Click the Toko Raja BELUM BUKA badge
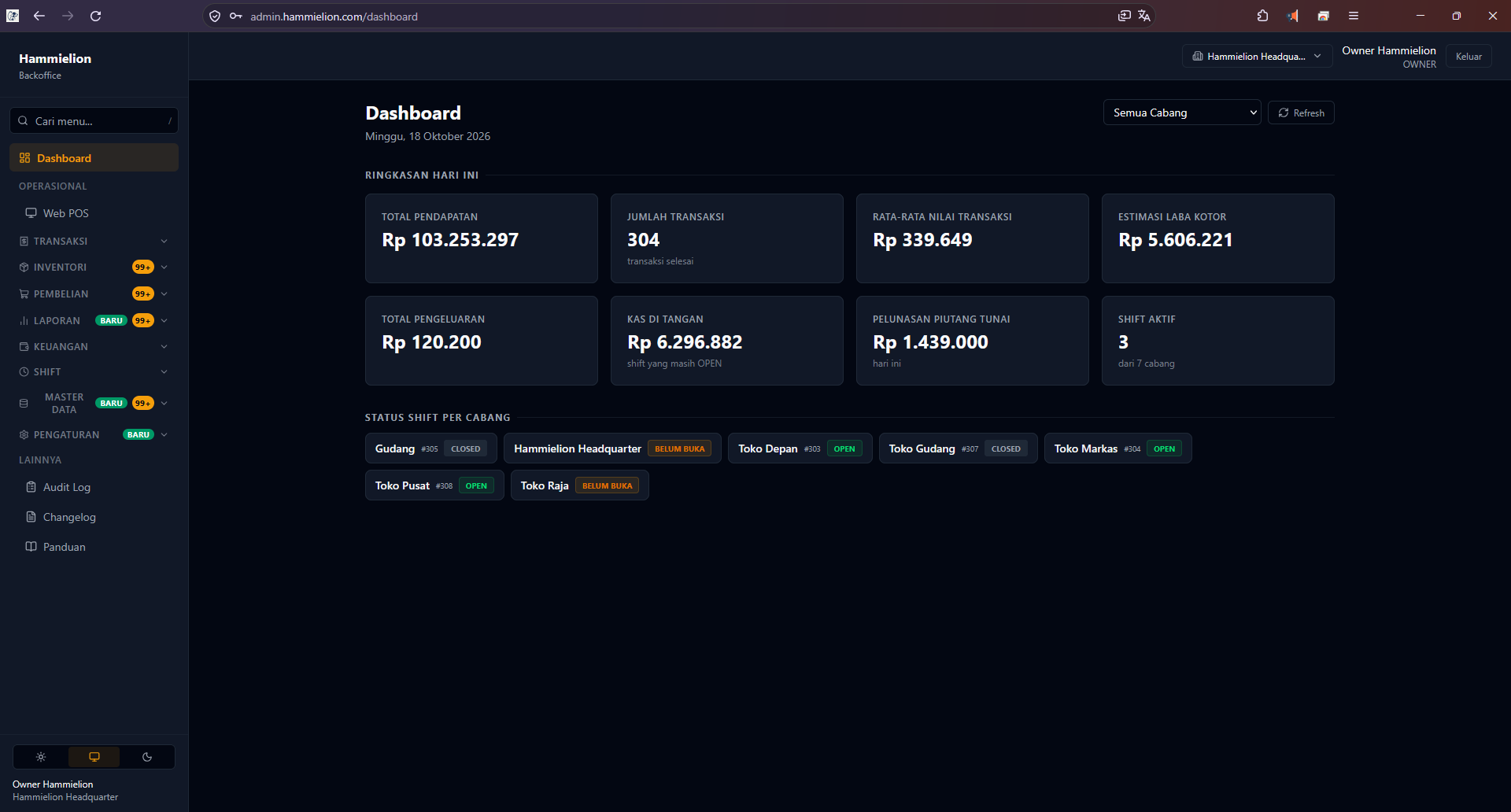The image size is (1511, 812). pos(607,485)
